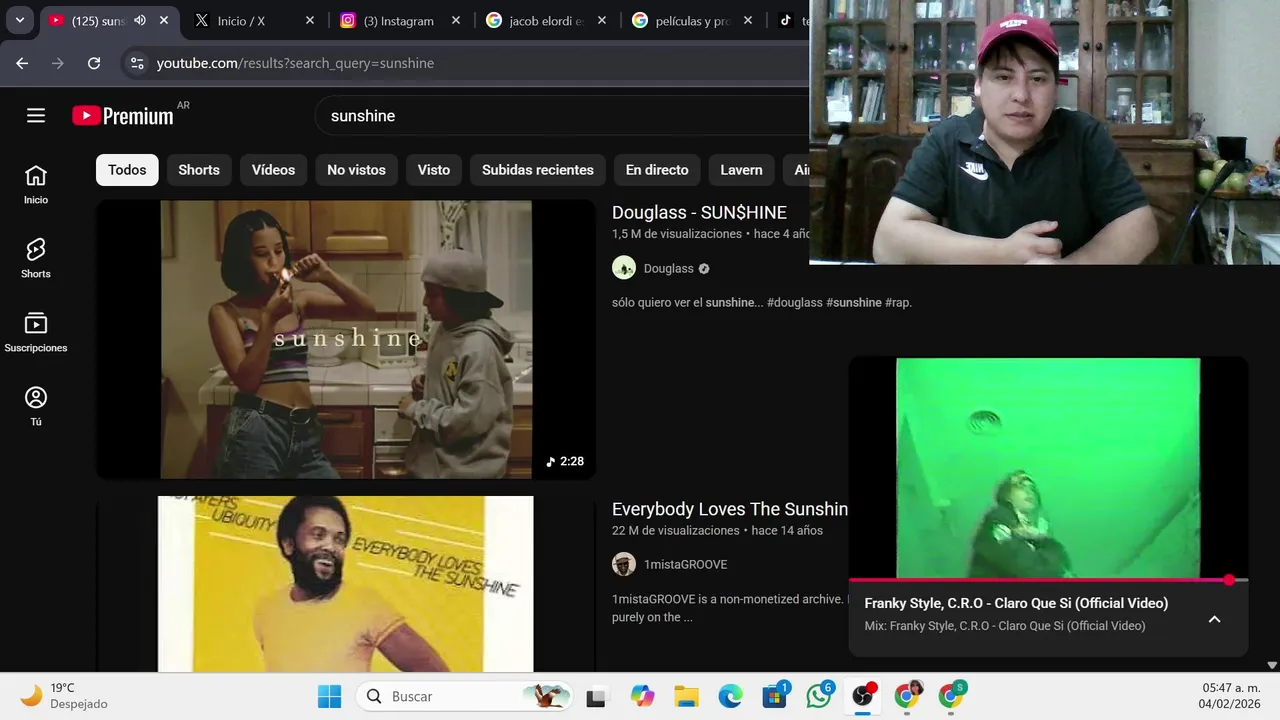
Task: Open the Windows Start menu
Action: (329, 696)
